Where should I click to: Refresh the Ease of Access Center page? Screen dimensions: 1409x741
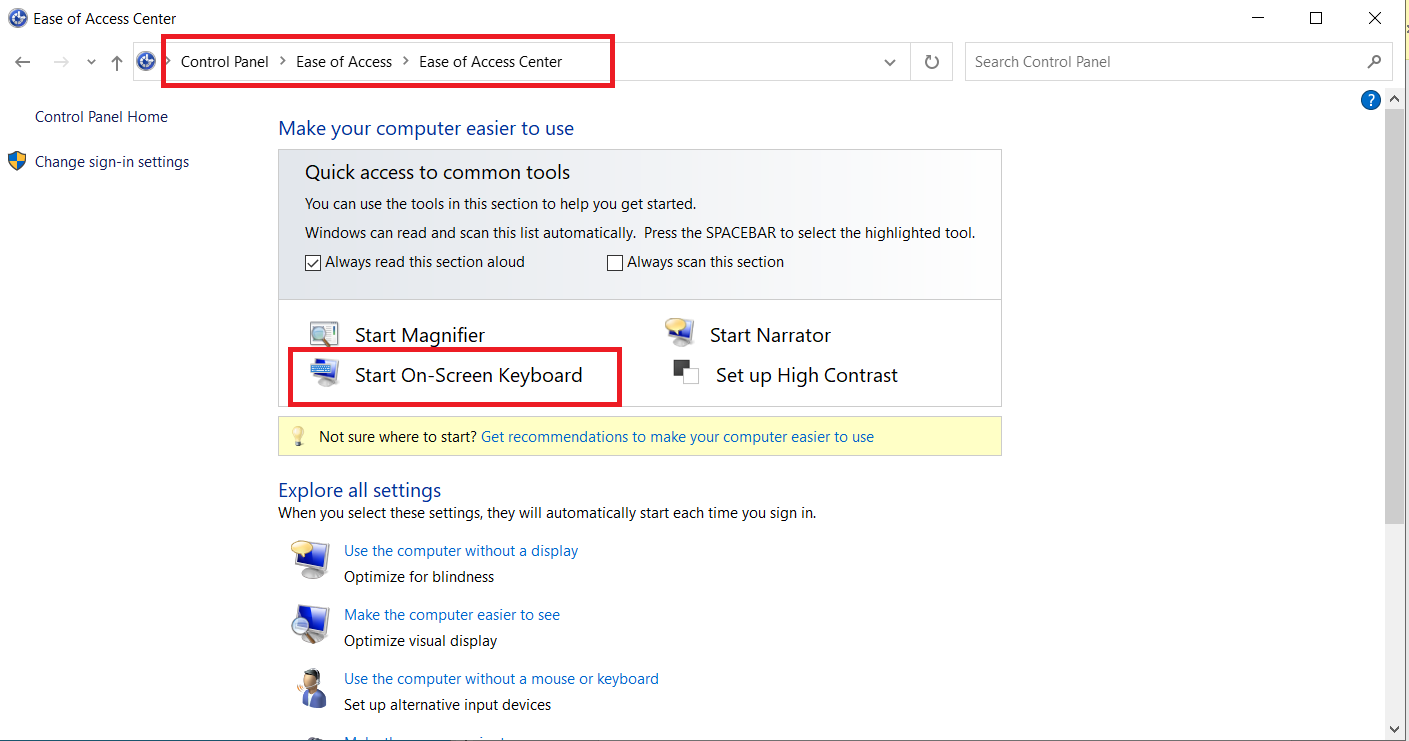(x=932, y=62)
